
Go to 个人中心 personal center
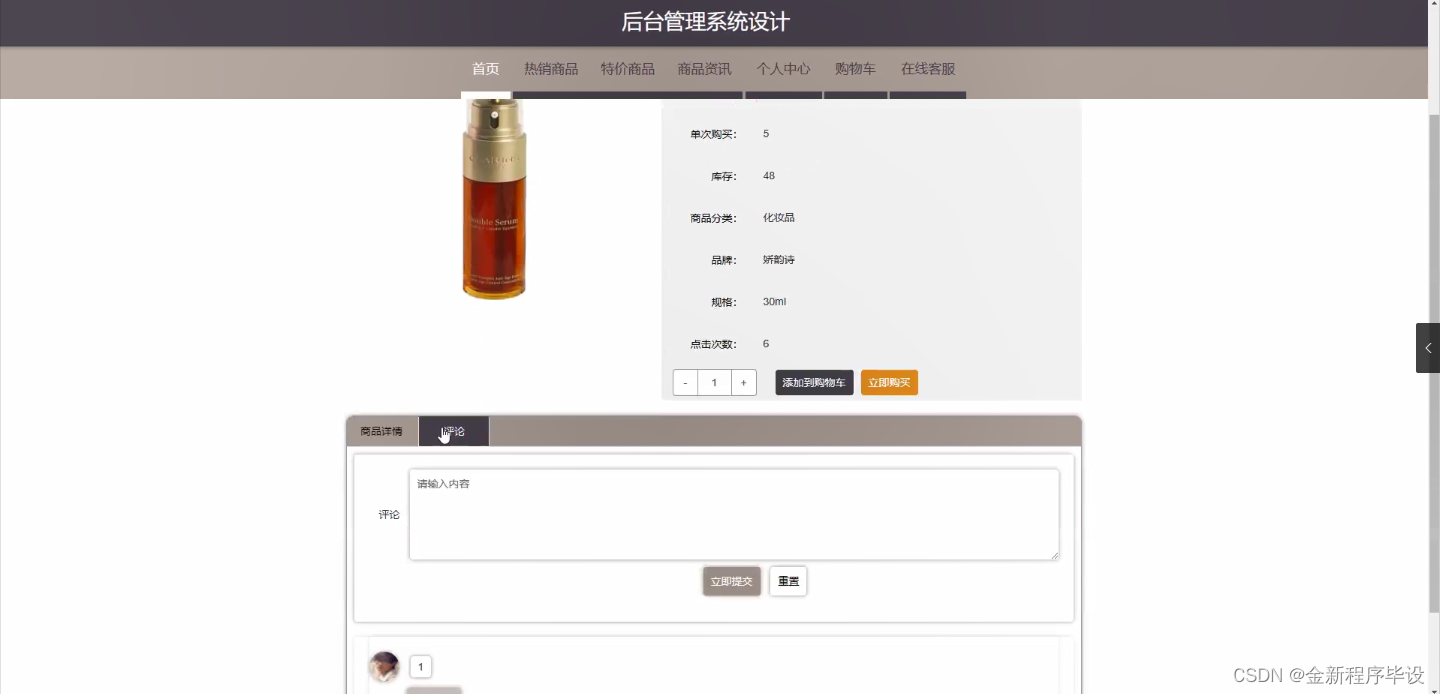pos(783,68)
